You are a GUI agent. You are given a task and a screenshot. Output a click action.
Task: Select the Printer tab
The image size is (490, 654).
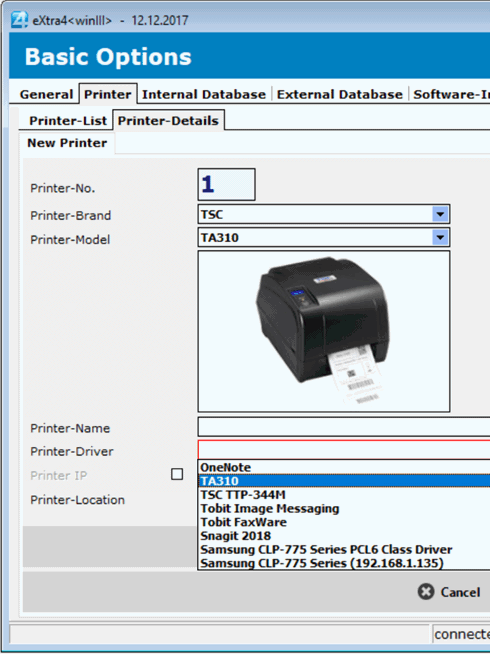click(x=108, y=94)
